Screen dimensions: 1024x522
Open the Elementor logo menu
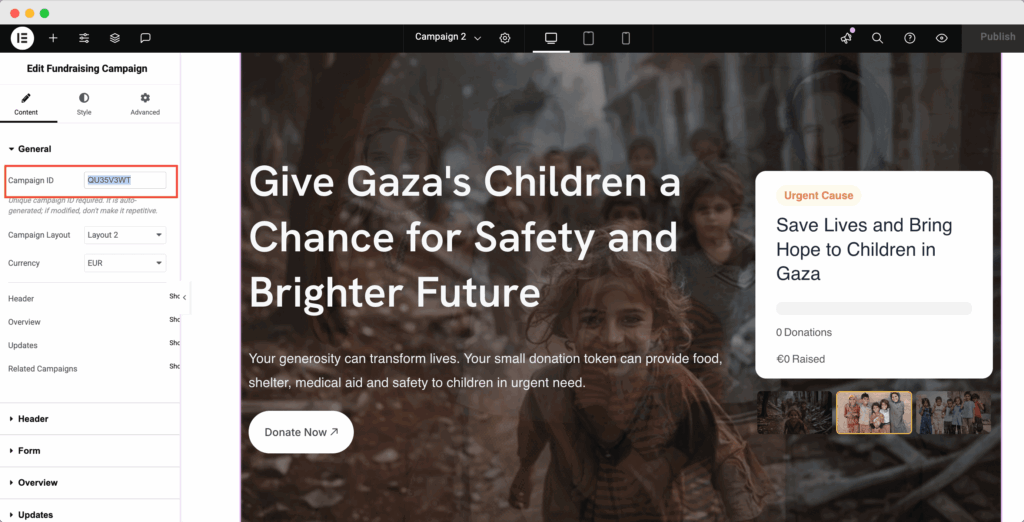[22, 38]
